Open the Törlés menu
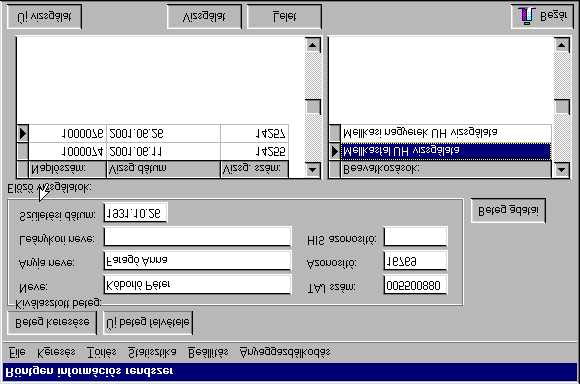 101,353
